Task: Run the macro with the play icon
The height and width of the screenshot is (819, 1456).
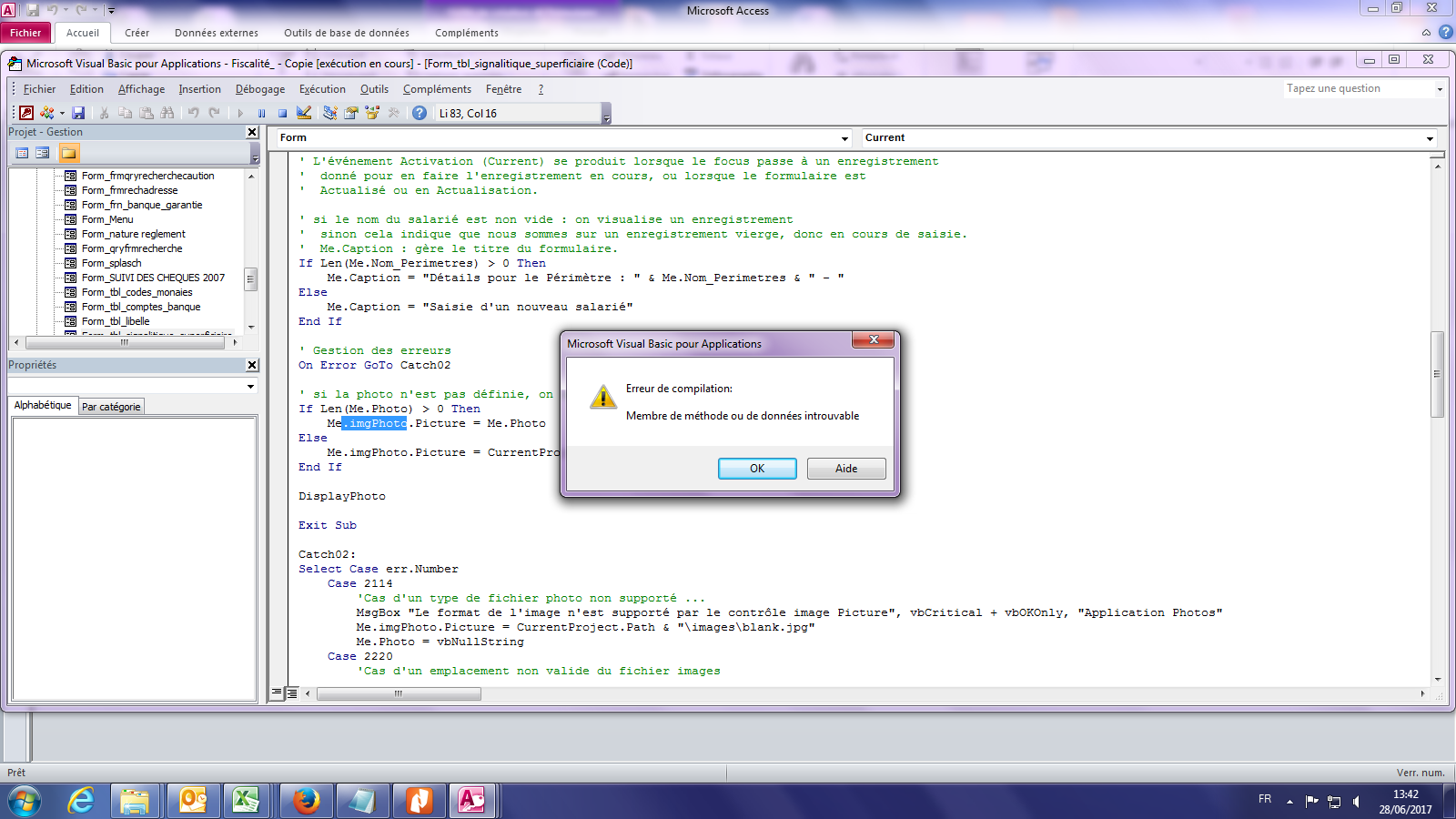Action: click(240, 113)
